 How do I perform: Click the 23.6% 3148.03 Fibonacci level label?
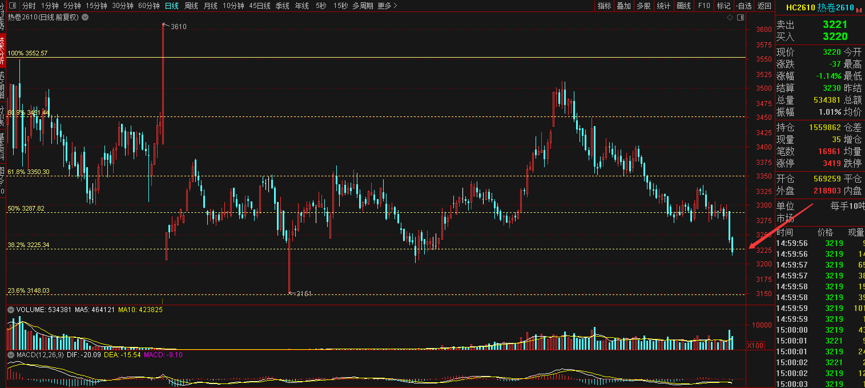[29, 290]
